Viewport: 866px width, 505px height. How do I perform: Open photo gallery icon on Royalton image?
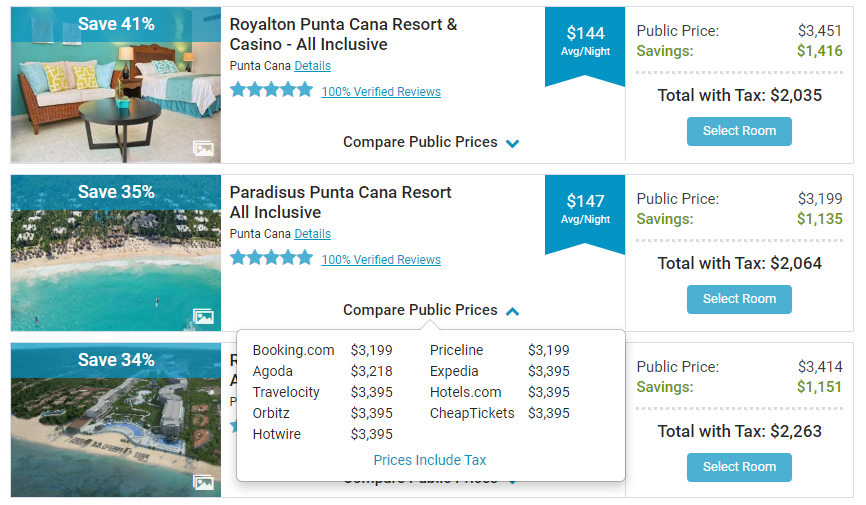click(x=204, y=149)
